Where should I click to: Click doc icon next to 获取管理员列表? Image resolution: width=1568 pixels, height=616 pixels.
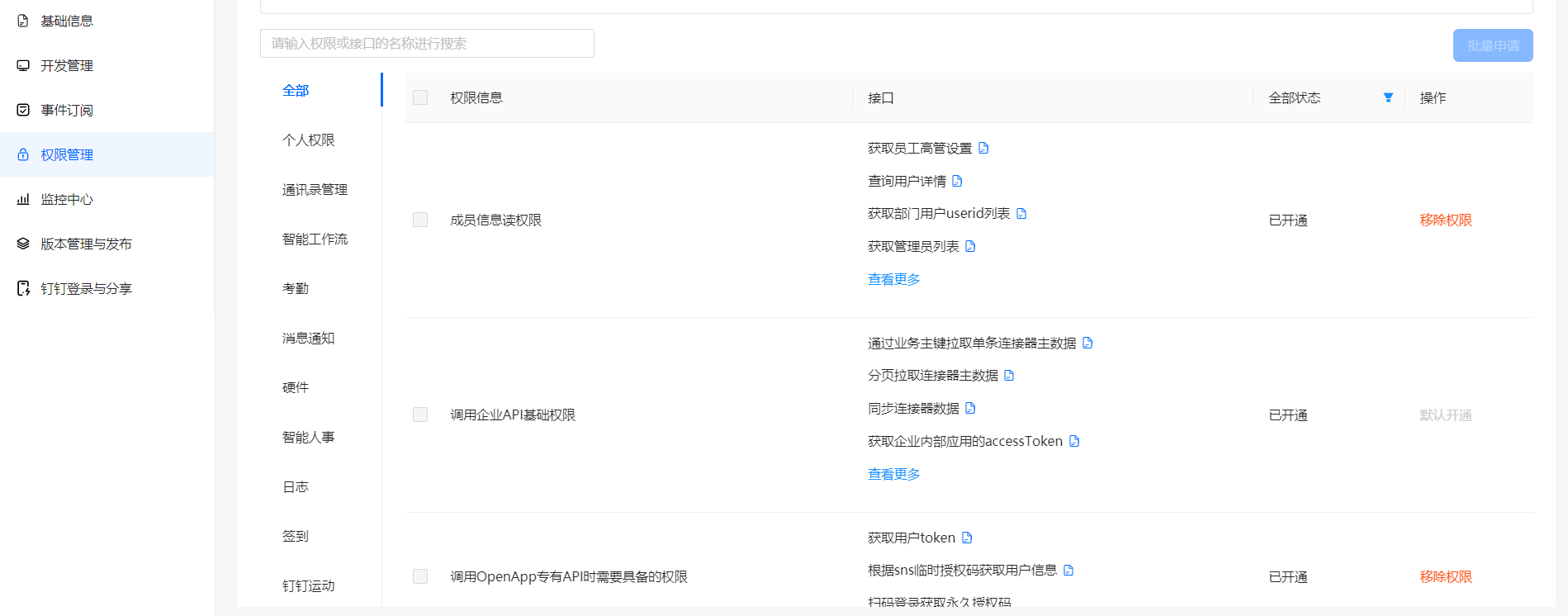pyautogui.click(x=970, y=246)
